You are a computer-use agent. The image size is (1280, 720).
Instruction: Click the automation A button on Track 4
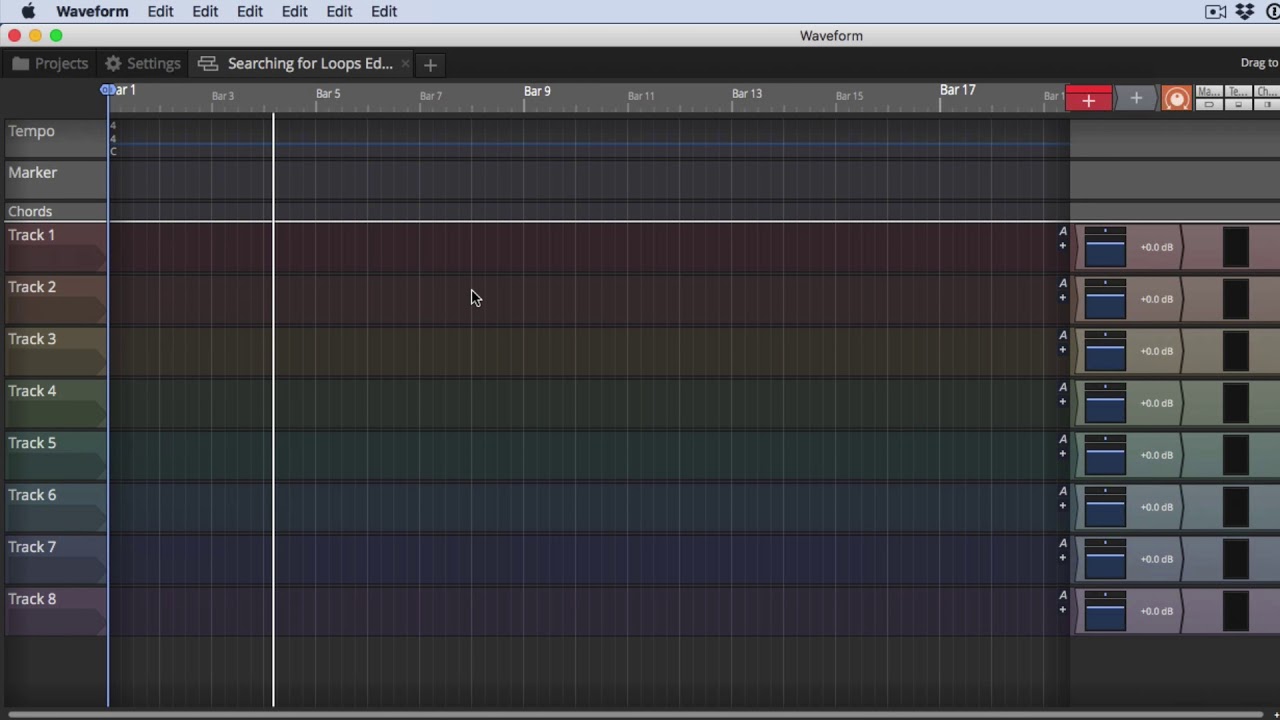(x=1063, y=387)
